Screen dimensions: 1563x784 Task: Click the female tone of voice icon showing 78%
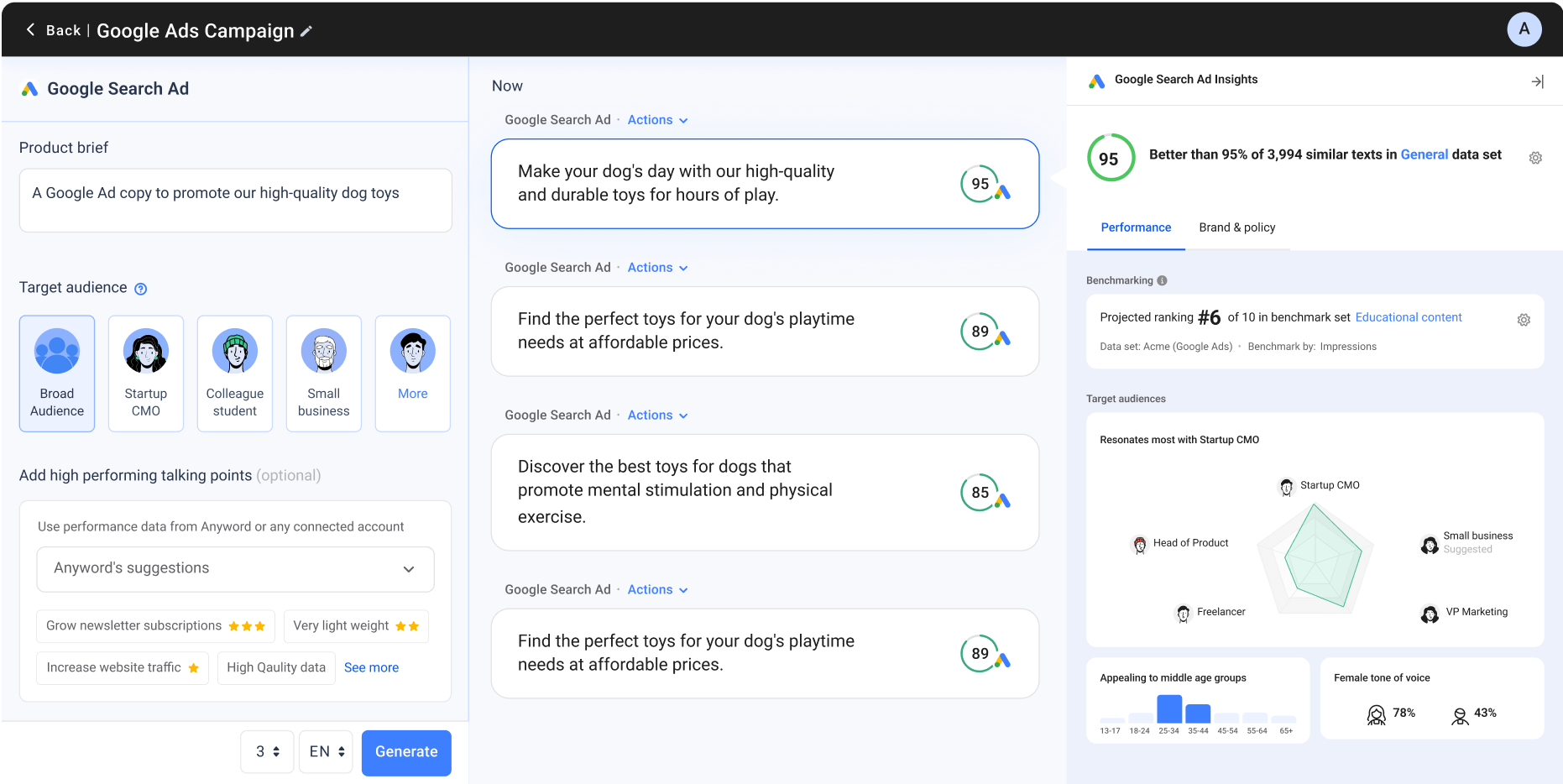coord(1376,714)
